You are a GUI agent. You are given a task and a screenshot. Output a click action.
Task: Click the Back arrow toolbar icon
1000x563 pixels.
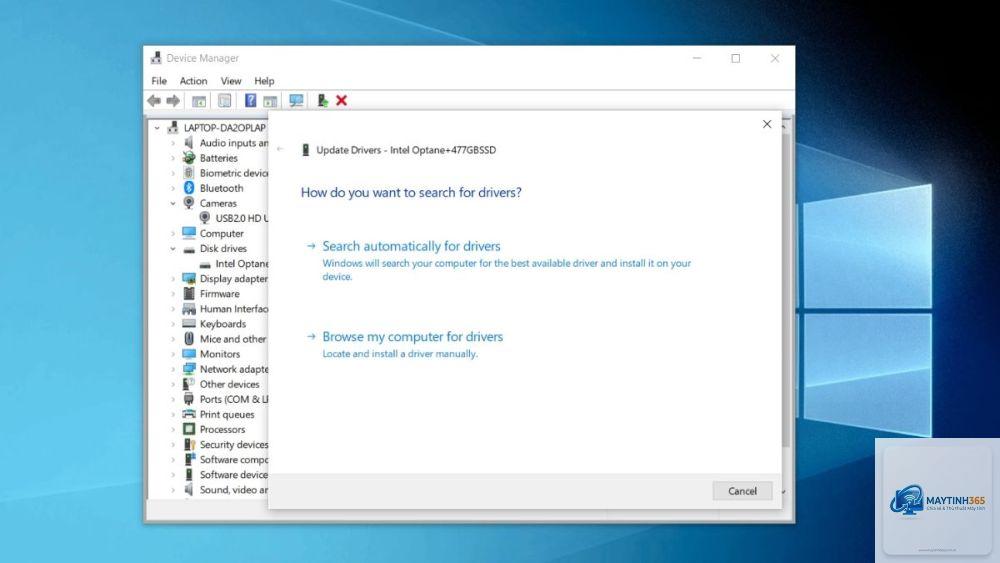click(x=154, y=101)
